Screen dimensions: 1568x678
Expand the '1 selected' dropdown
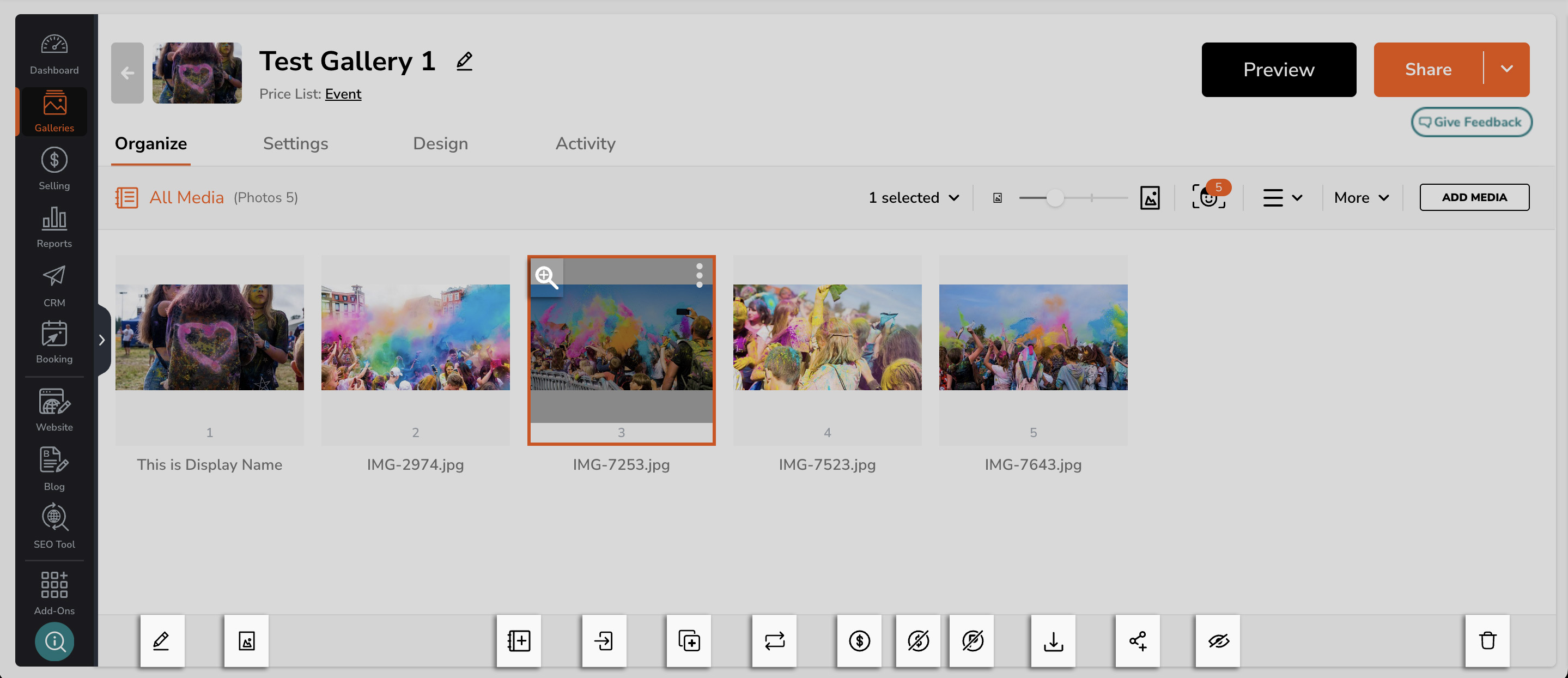(x=913, y=197)
